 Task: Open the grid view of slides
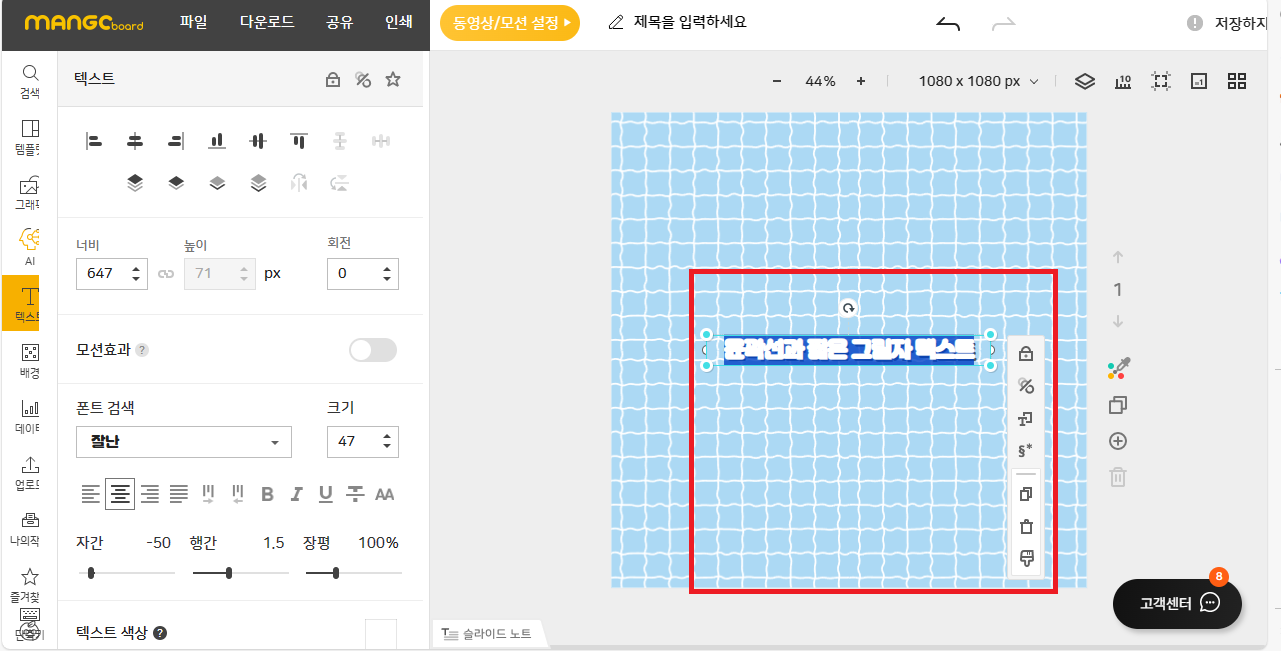pyautogui.click(x=1237, y=81)
